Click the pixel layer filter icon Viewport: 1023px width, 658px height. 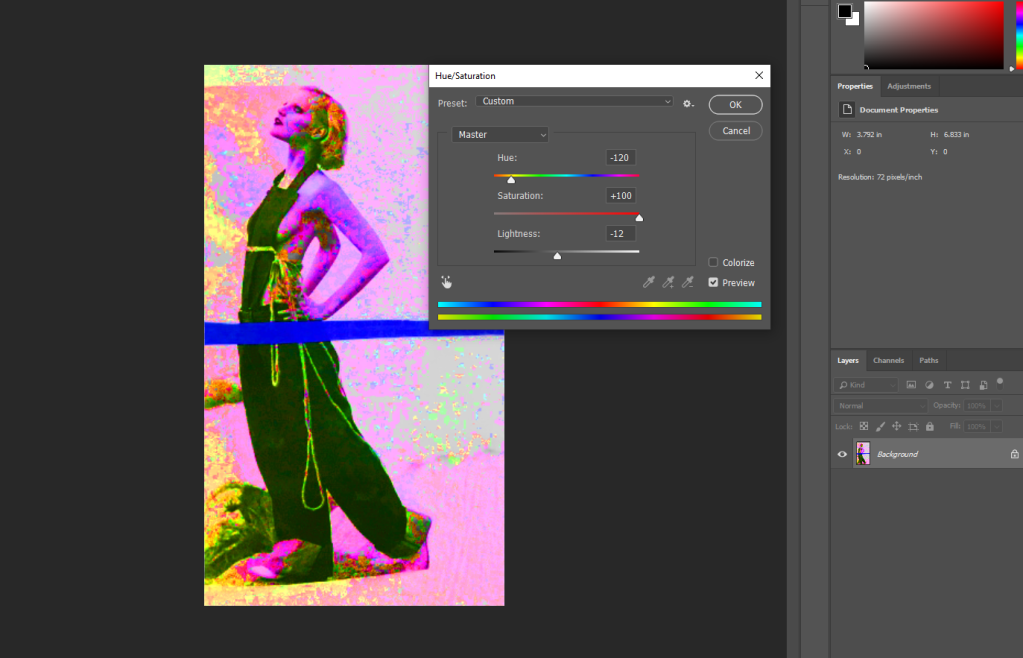tap(911, 385)
